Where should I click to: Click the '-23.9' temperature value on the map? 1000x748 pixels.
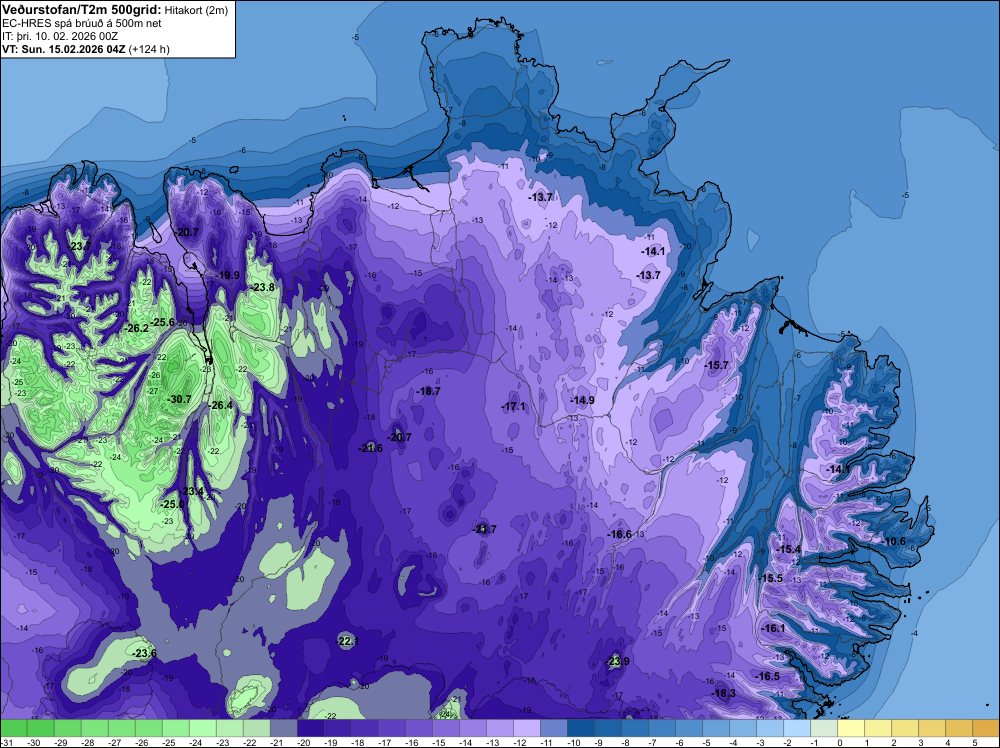(617, 661)
